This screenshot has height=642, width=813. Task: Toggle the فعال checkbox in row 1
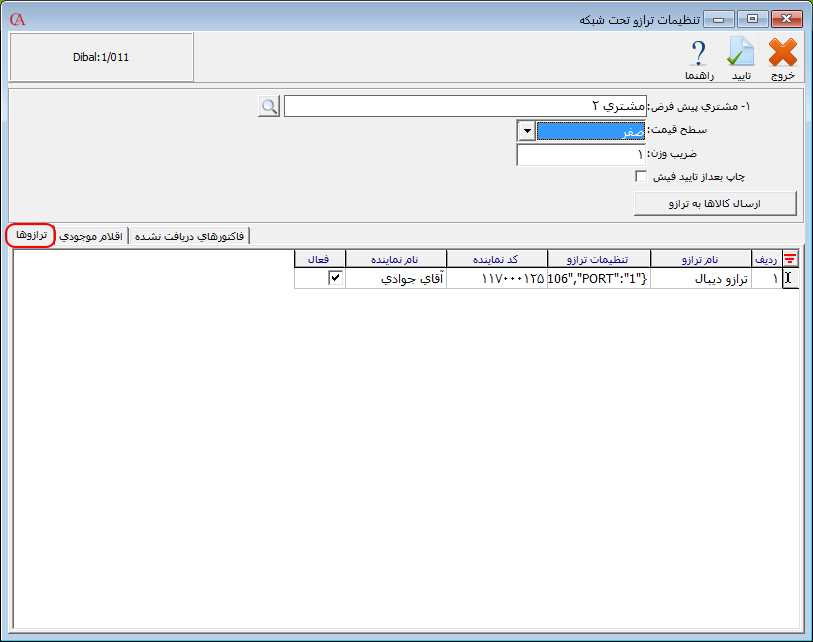[x=335, y=279]
